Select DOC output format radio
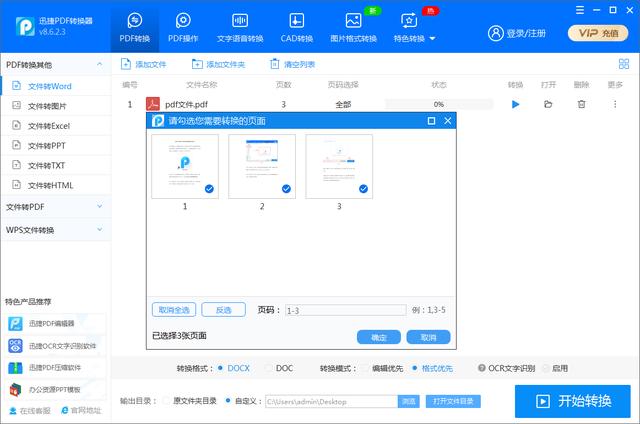 pyautogui.click(x=268, y=368)
